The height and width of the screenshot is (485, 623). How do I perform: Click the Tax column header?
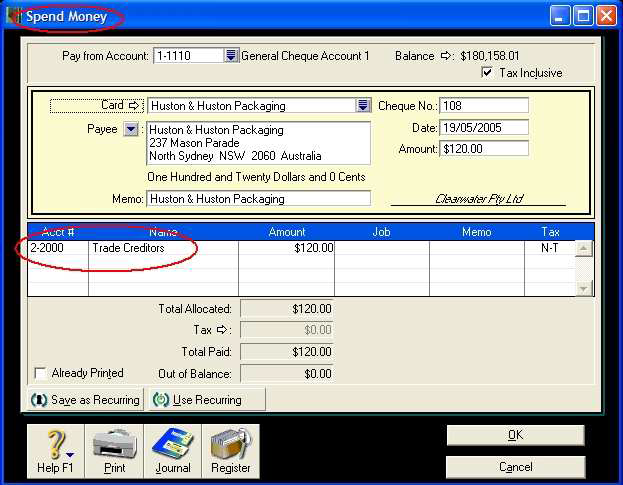pos(550,232)
